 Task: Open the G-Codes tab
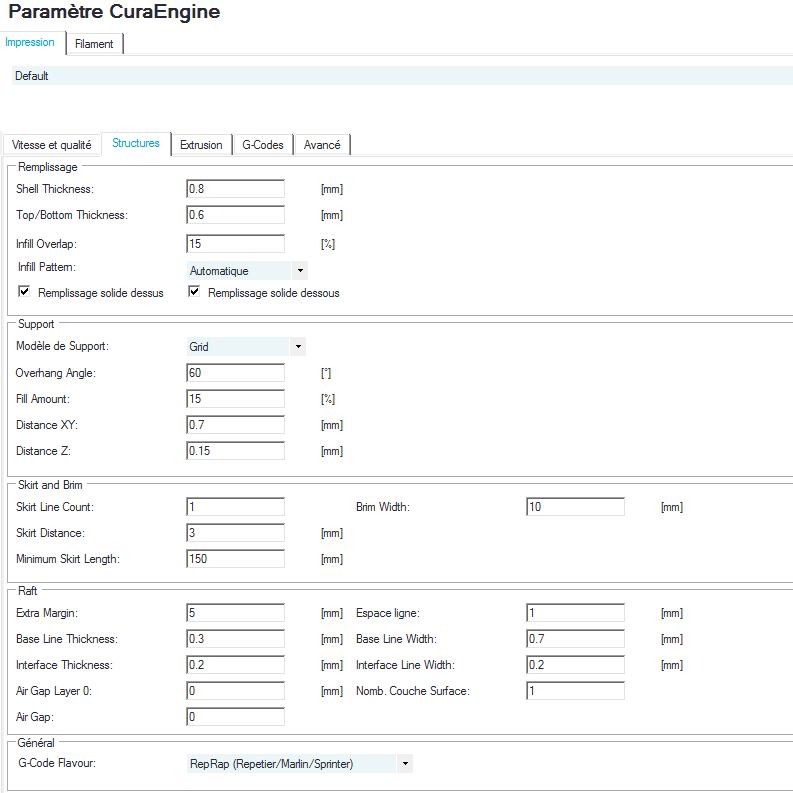point(263,145)
